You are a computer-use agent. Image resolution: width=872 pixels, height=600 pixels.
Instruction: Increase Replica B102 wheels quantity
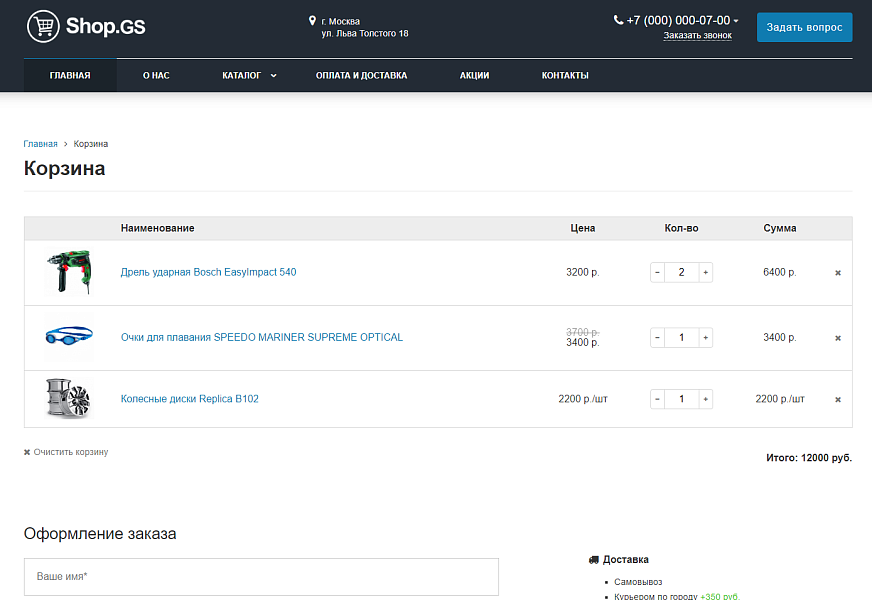(705, 399)
